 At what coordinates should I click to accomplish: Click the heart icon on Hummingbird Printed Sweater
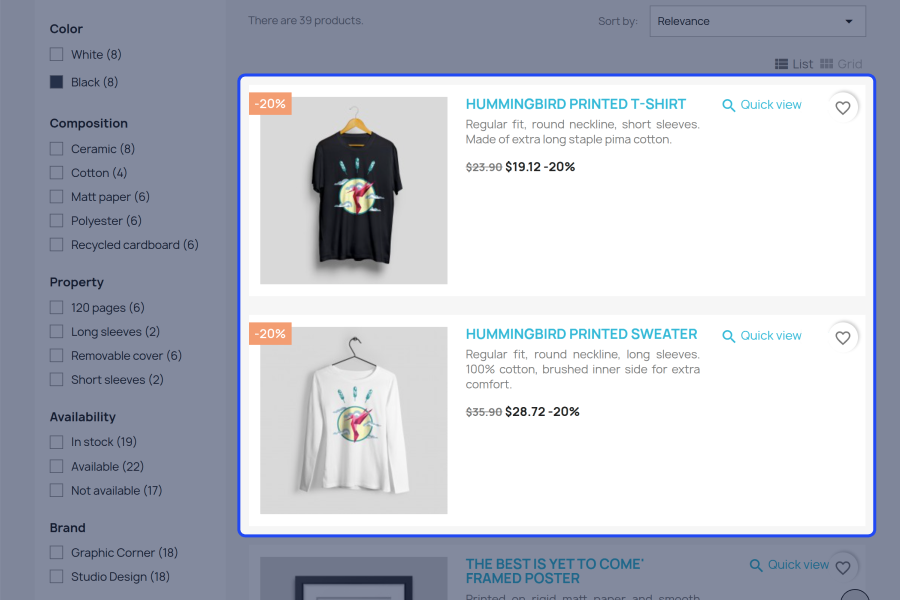(x=842, y=338)
